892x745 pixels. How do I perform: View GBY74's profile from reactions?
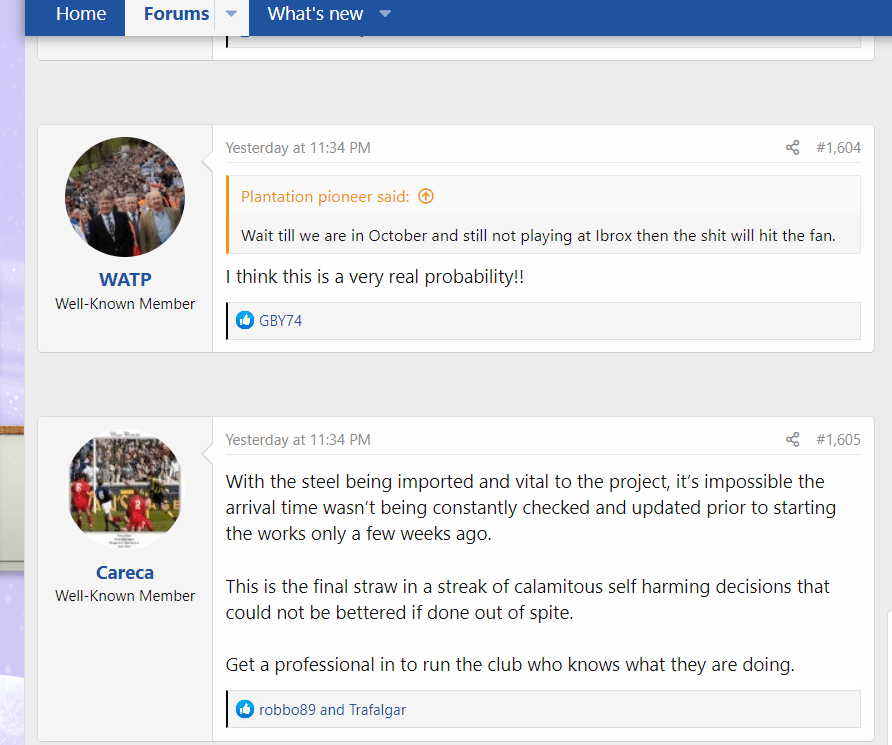(280, 321)
